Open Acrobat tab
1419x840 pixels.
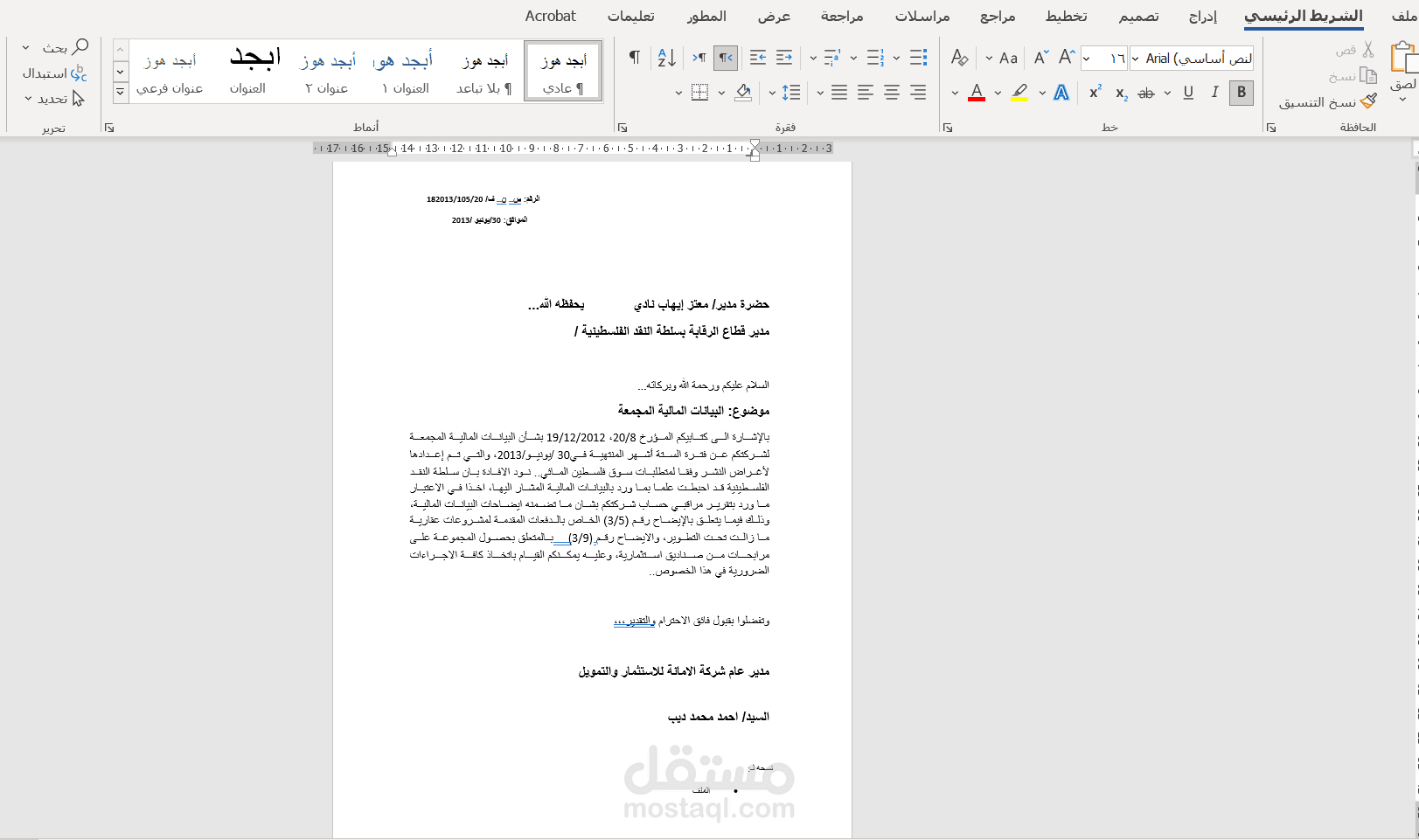pyautogui.click(x=550, y=16)
